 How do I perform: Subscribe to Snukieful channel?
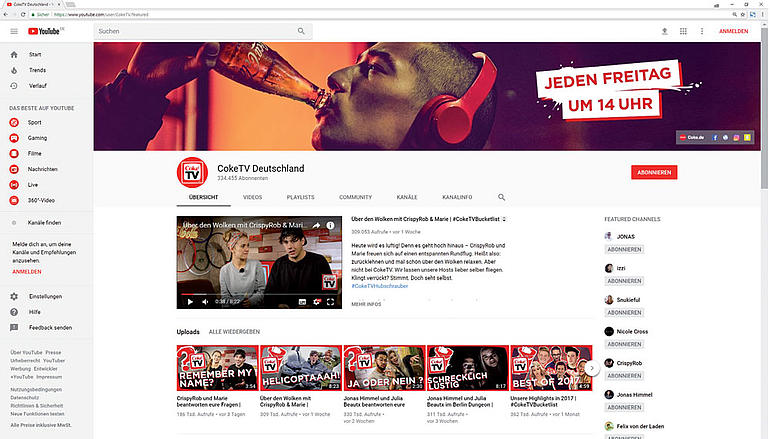624,312
